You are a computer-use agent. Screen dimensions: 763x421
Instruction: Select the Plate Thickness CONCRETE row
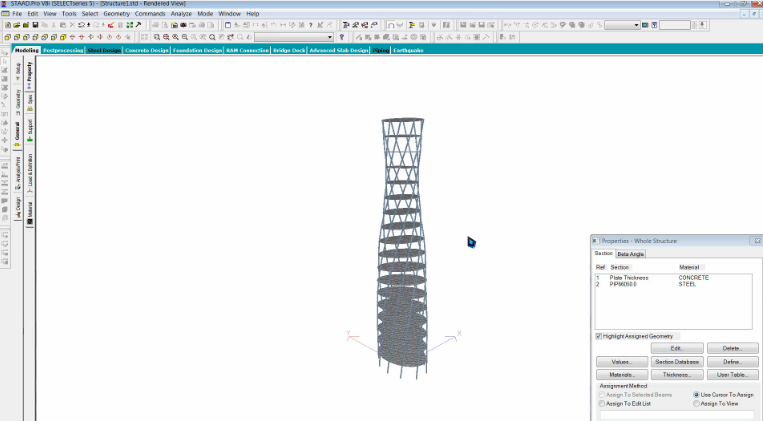point(673,277)
